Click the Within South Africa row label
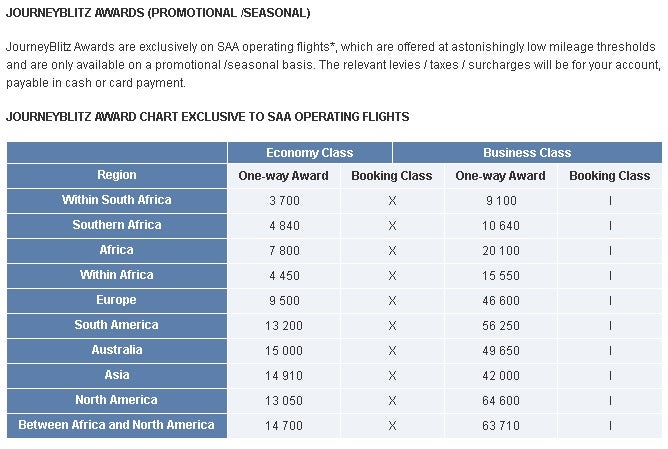This screenshot has height=449, width=668. pos(117,200)
